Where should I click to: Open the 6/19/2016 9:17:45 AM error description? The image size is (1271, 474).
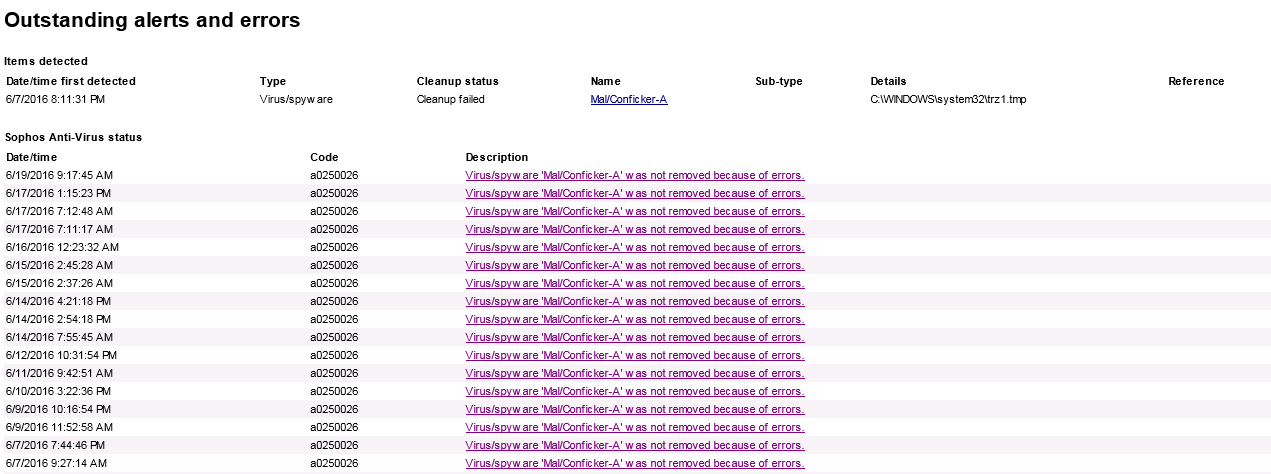point(635,175)
